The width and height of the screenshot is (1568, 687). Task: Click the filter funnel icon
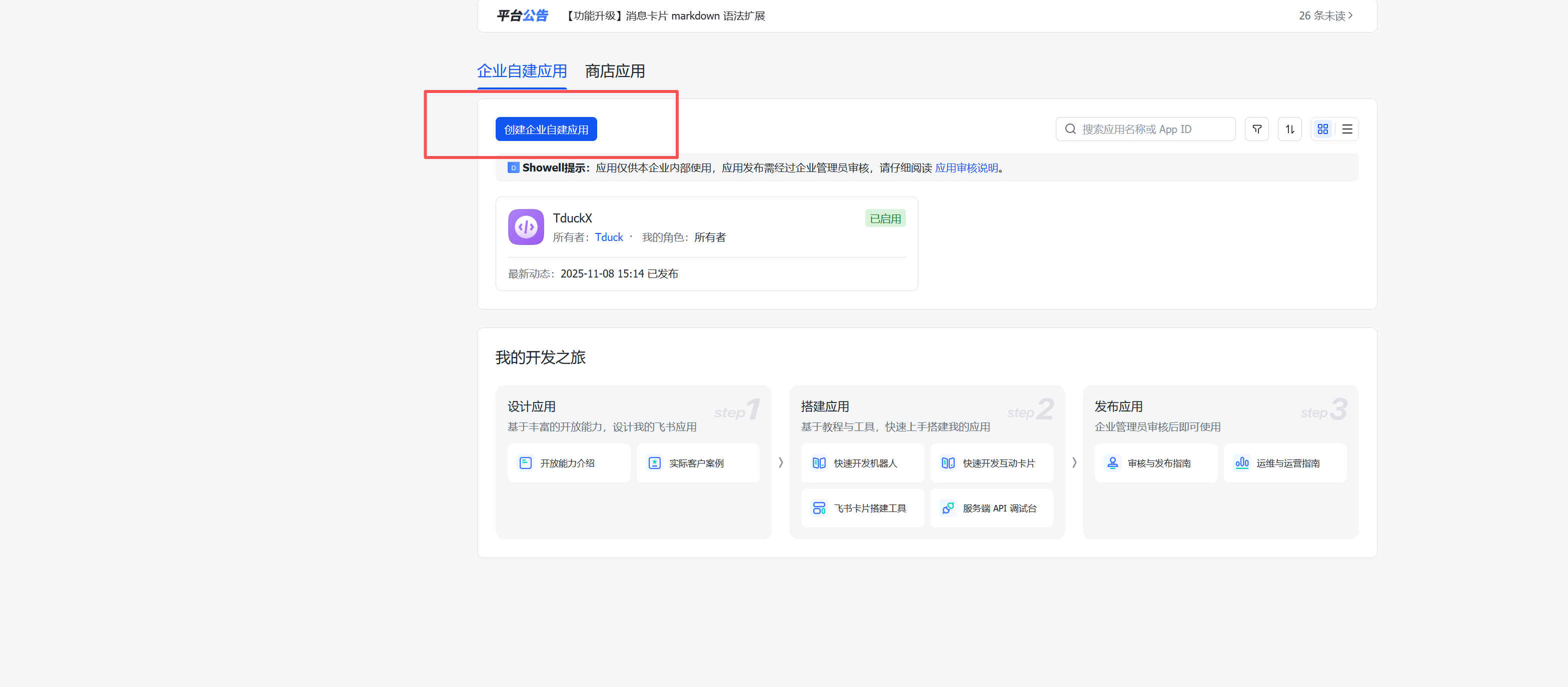1256,129
